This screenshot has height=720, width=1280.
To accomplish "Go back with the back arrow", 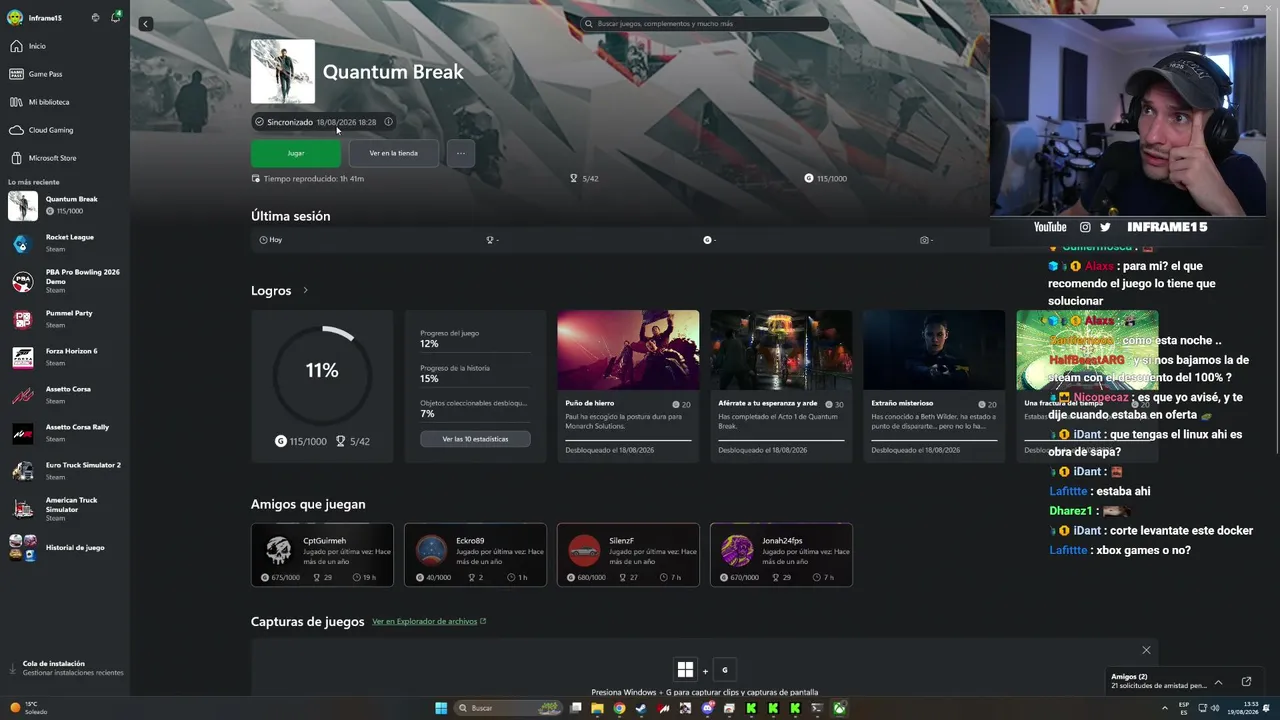I will pyautogui.click(x=146, y=24).
